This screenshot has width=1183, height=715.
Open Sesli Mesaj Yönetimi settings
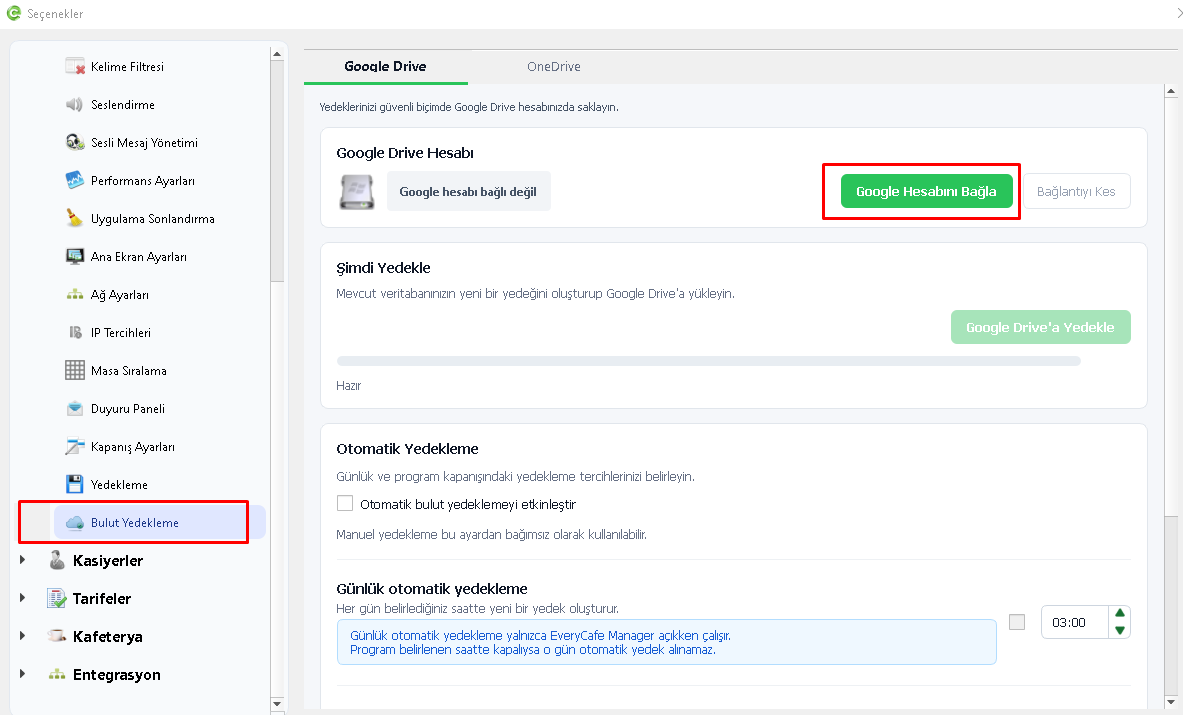pyautogui.click(x=144, y=143)
